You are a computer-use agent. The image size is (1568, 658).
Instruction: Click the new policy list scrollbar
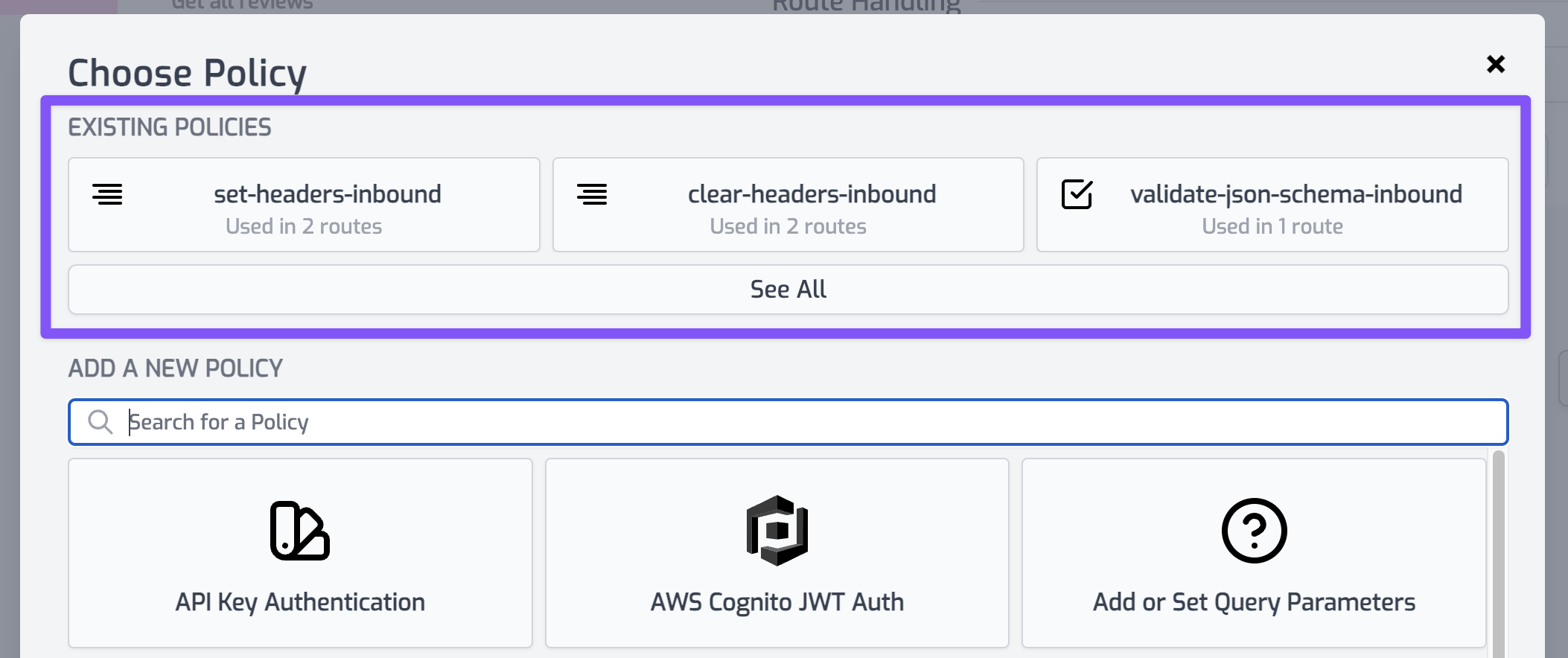click(x=1499, y=551)
